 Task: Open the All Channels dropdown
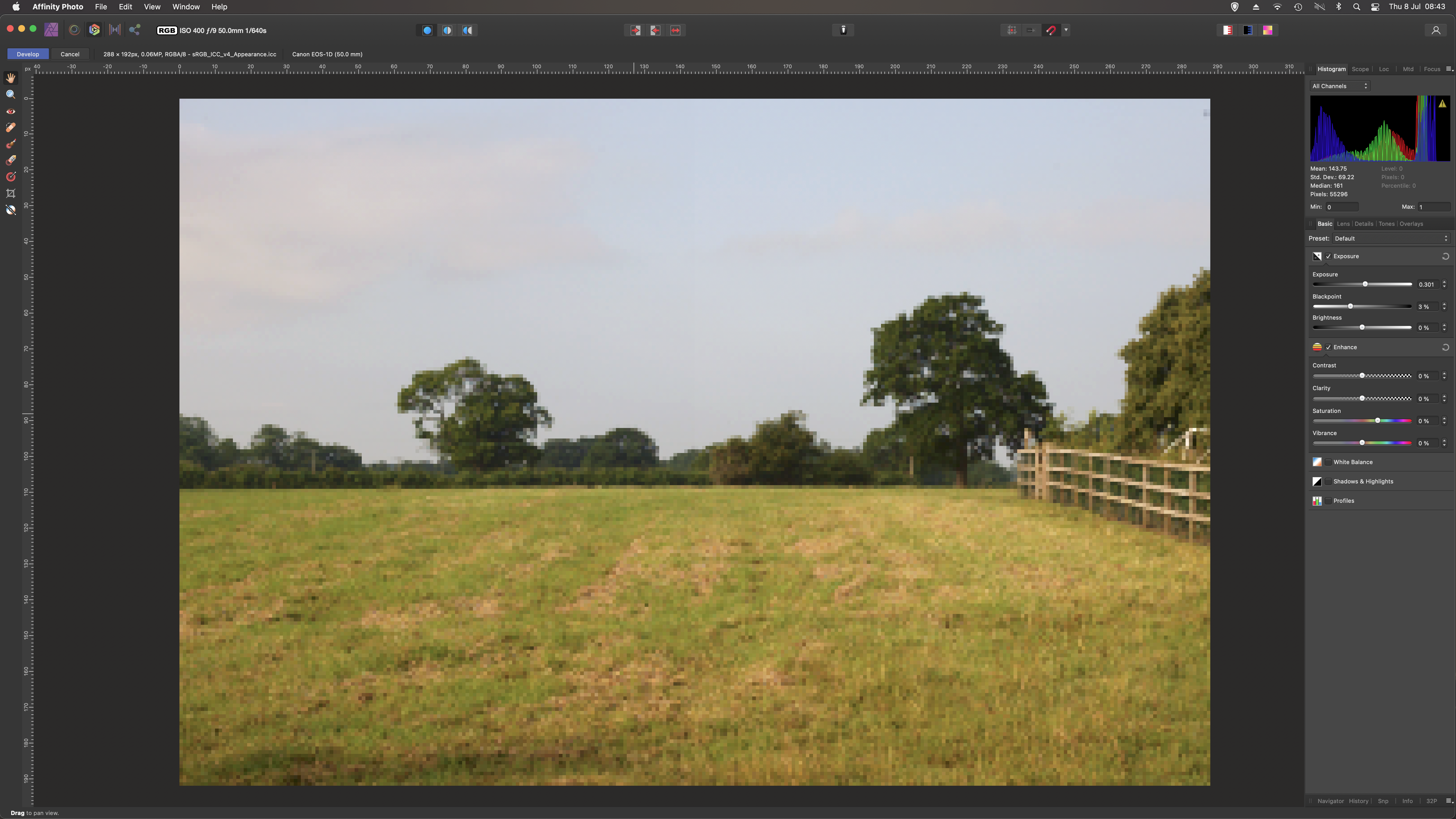pyautogui.click(x=1340, y=86)
